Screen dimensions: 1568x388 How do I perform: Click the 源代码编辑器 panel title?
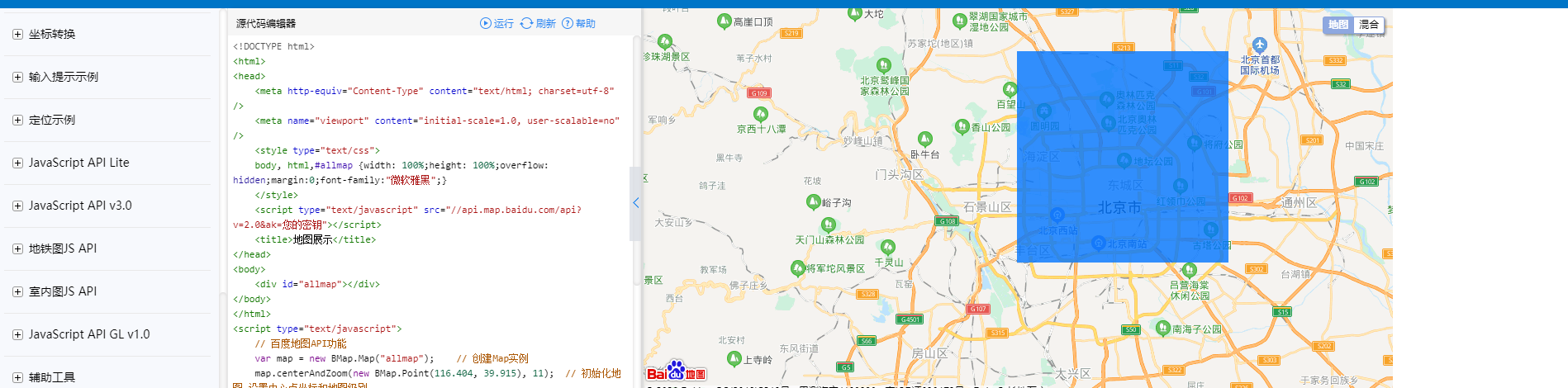[x=266, y=23]
